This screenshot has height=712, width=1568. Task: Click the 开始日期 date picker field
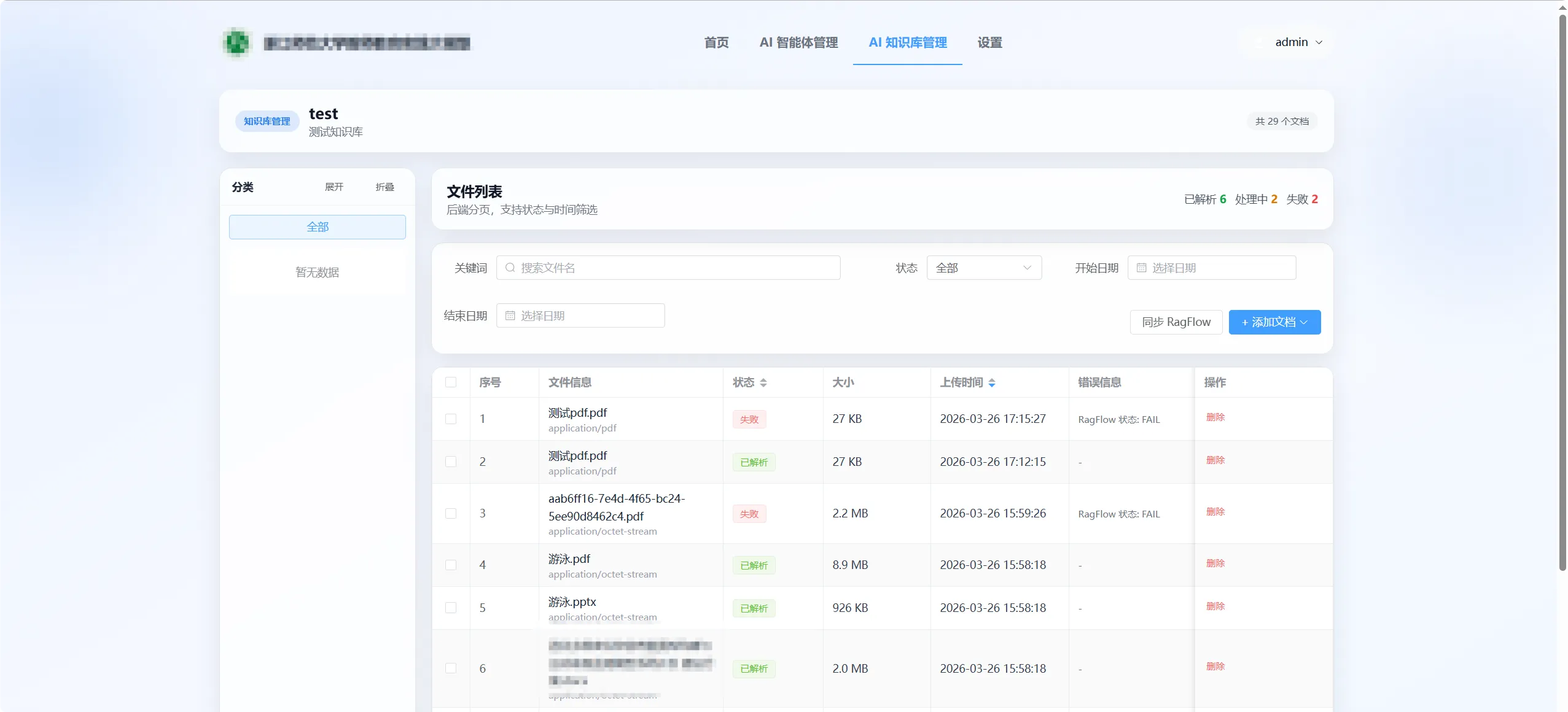[1212, 268]
